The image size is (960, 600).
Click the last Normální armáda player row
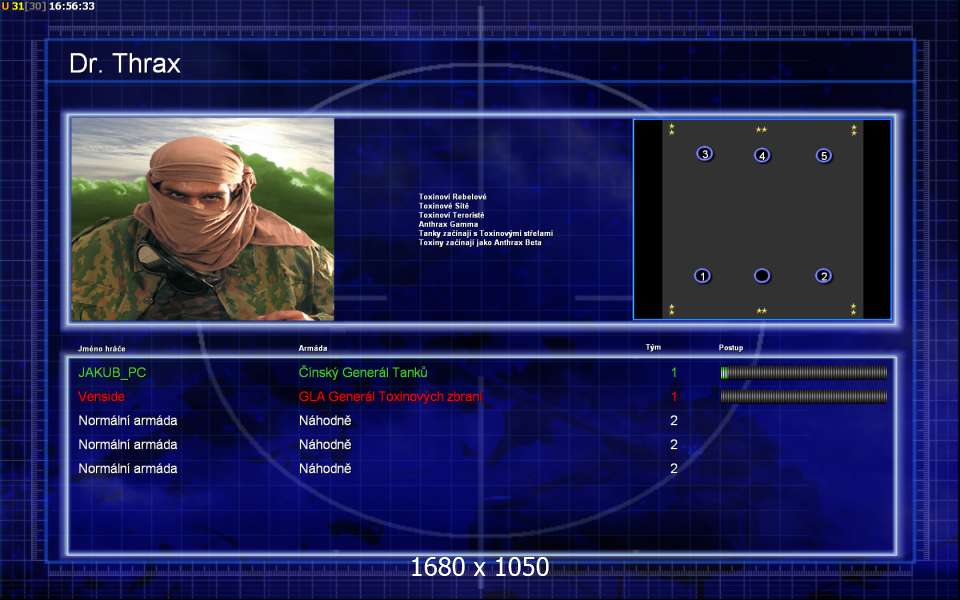click(378, 469)
